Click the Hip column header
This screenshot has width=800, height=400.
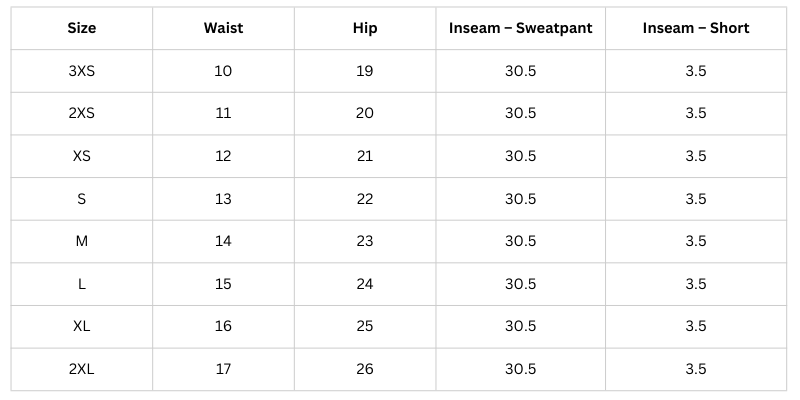[365, 28]
